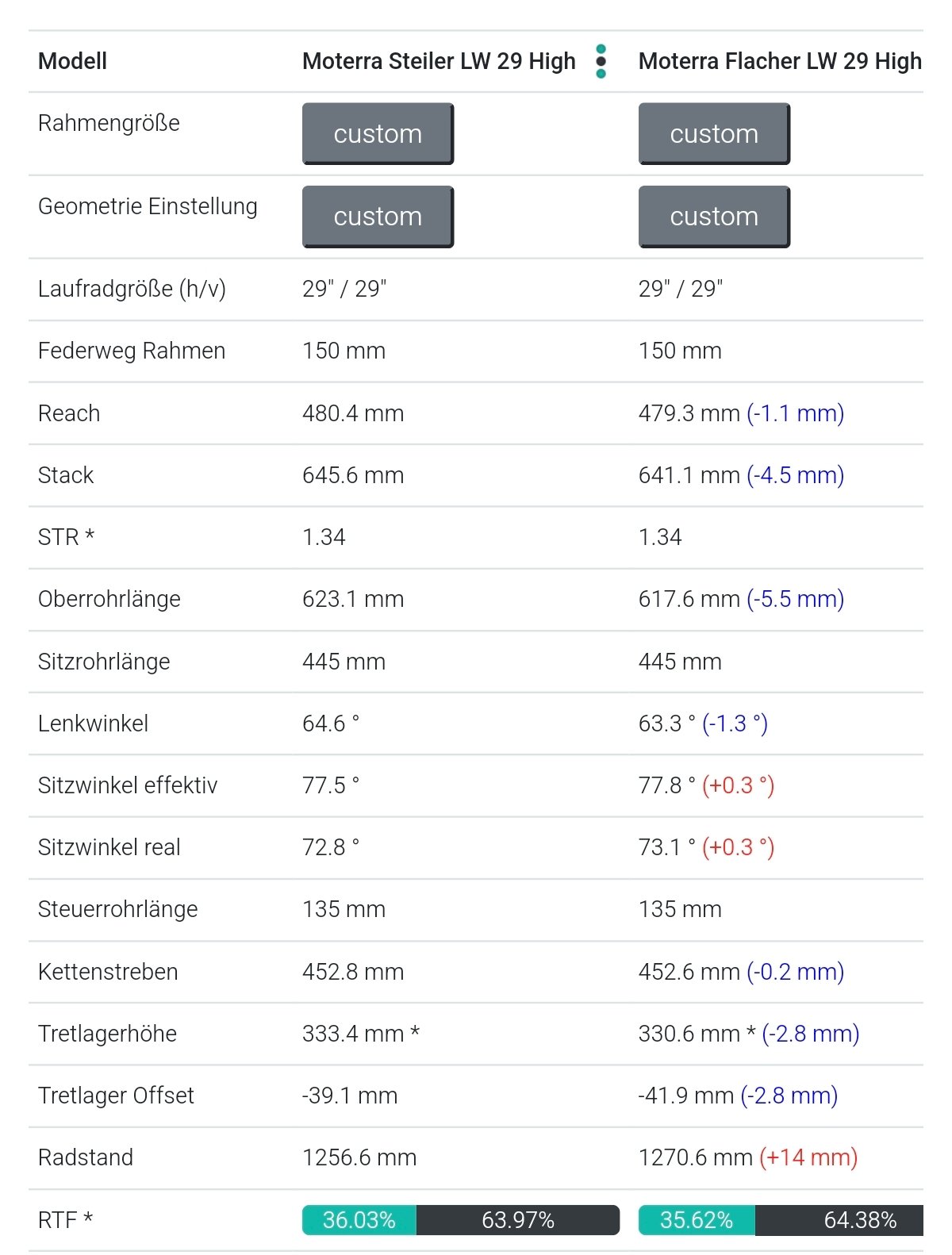The width and height of the screenshot is (952, 1255).
Task: Click the Modell column header
Action: [72, 61]
